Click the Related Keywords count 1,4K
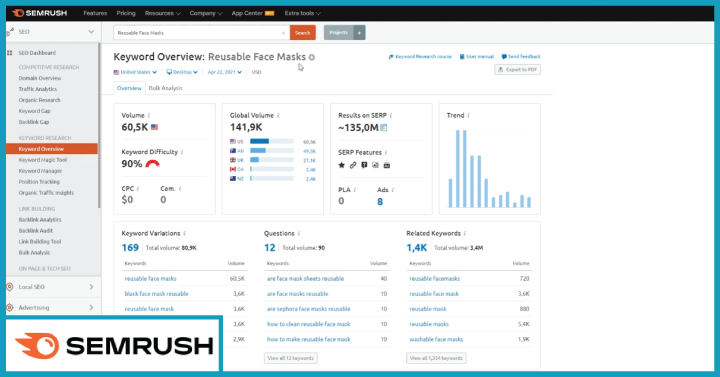The width and height of the screenshot is (720, 377). pos(416,248)
